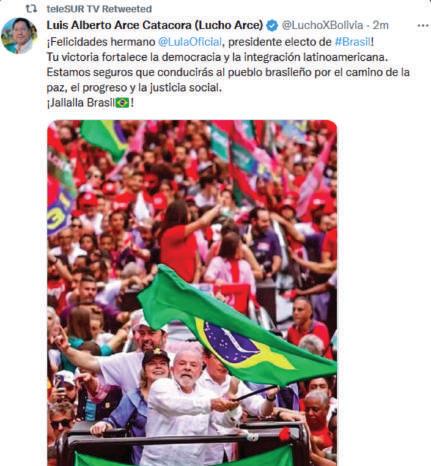Viewport: 431px width, 466px height.
Task: Open the @LulaOficial mention
Action: (x=190, y=42)
